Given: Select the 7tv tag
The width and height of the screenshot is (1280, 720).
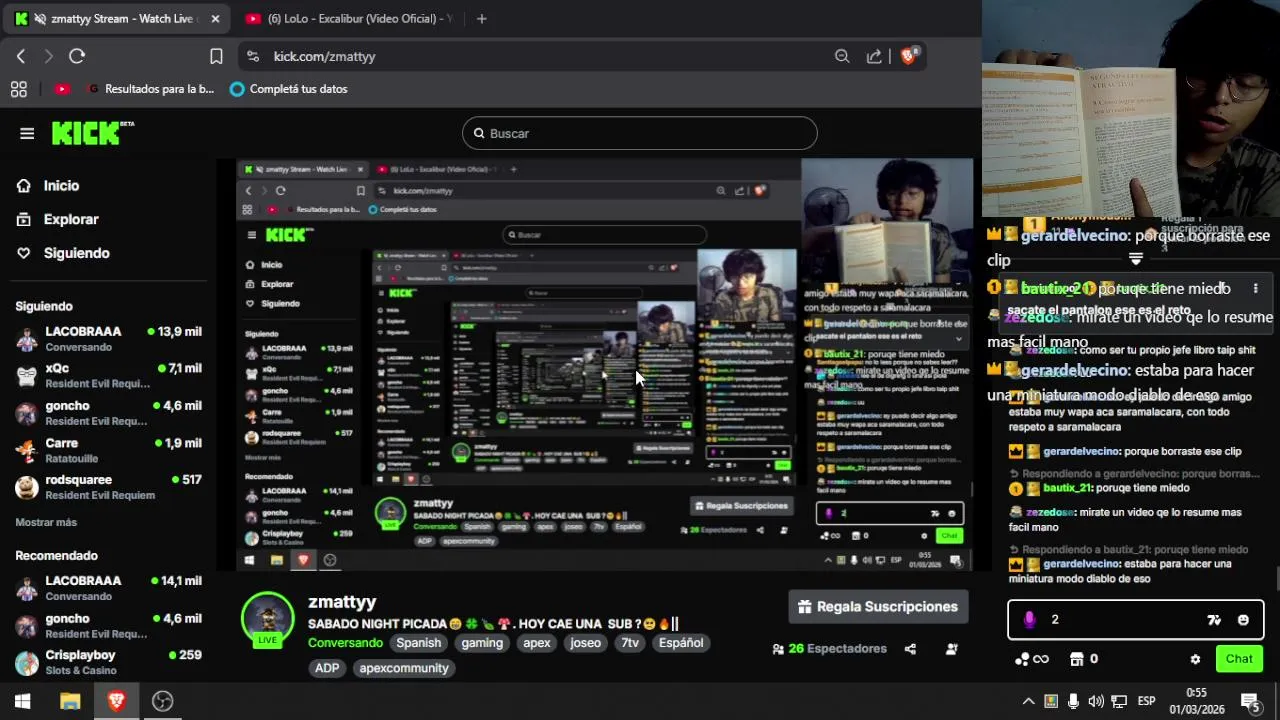Looking at the screenshot, I should point(630,643).
